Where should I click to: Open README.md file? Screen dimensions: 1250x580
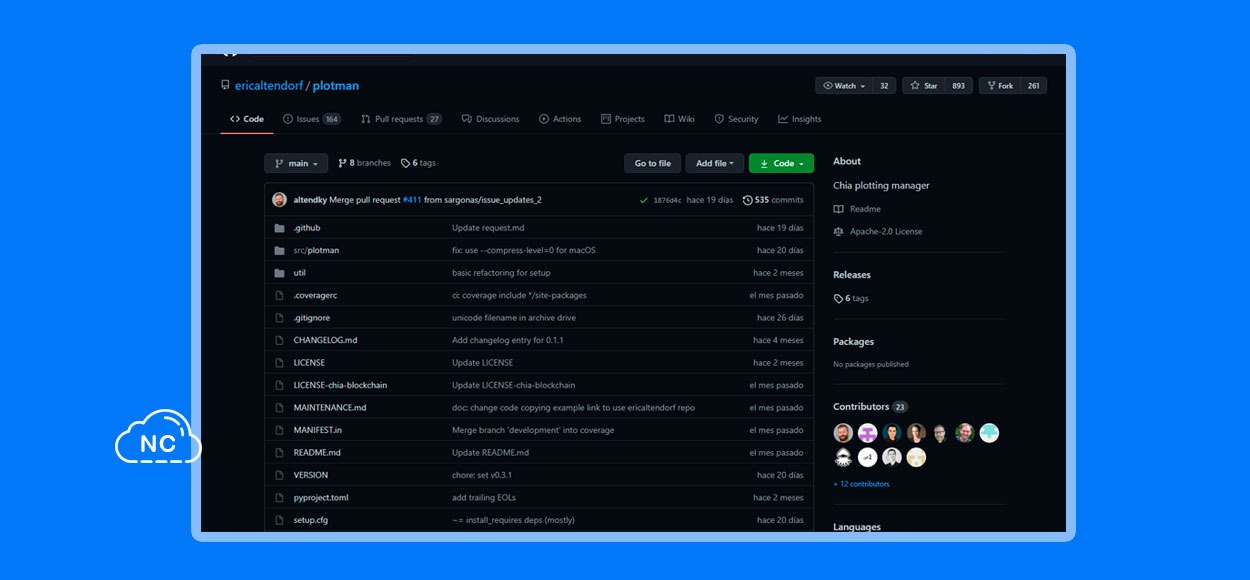pyautogui.click(x=317, y=453)
